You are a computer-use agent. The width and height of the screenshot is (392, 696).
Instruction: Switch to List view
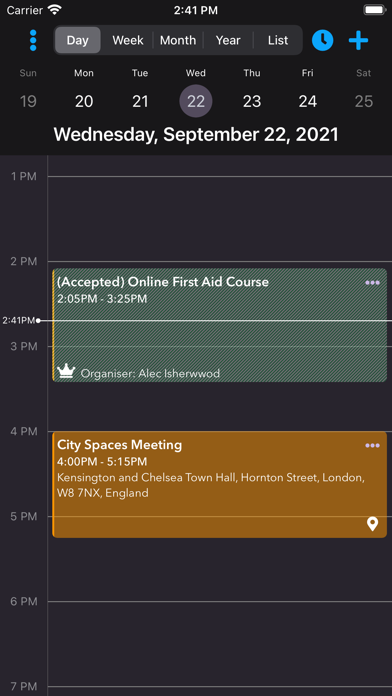coord(278,40)
